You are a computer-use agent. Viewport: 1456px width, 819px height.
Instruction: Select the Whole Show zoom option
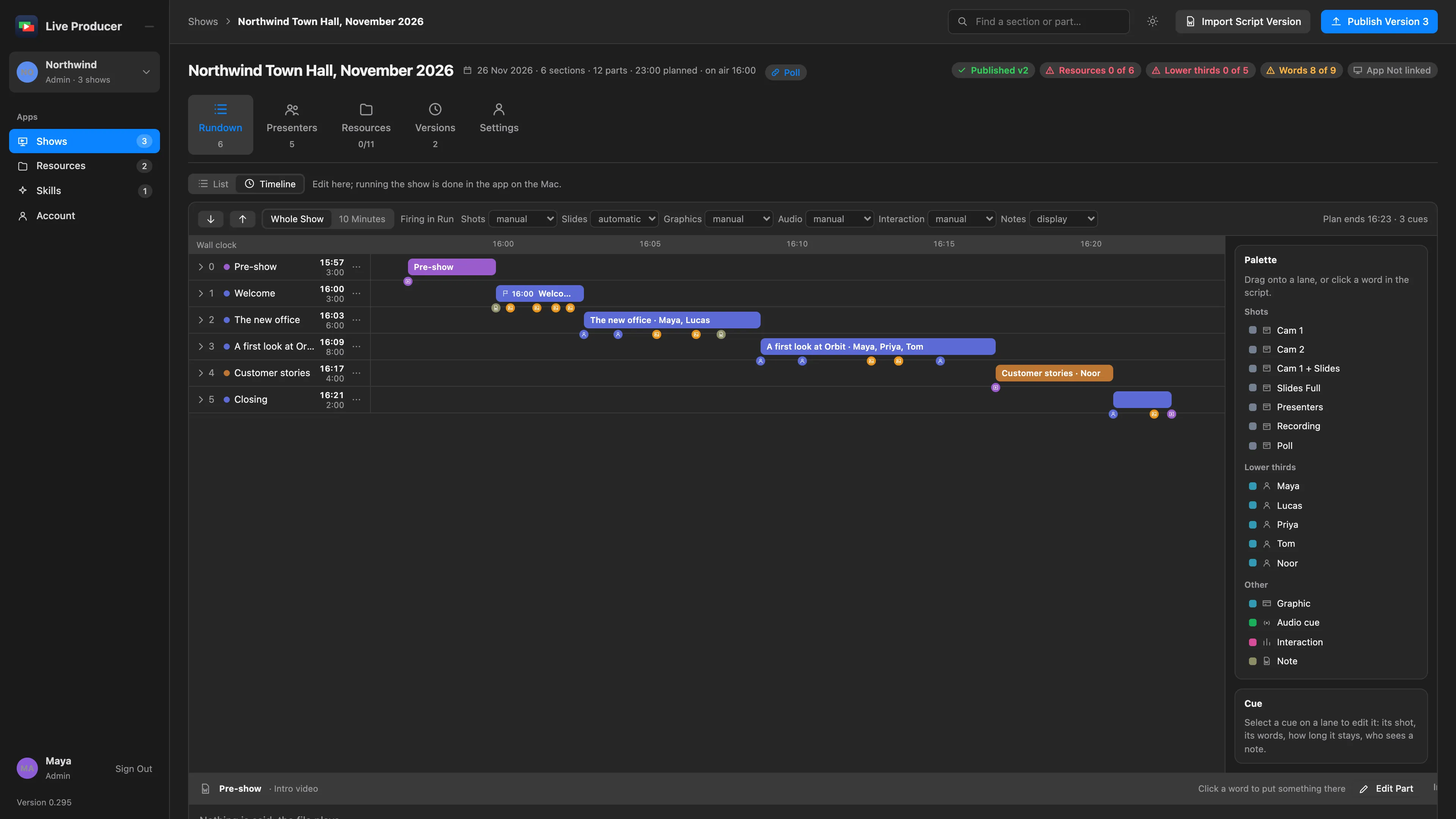(297, 219)
